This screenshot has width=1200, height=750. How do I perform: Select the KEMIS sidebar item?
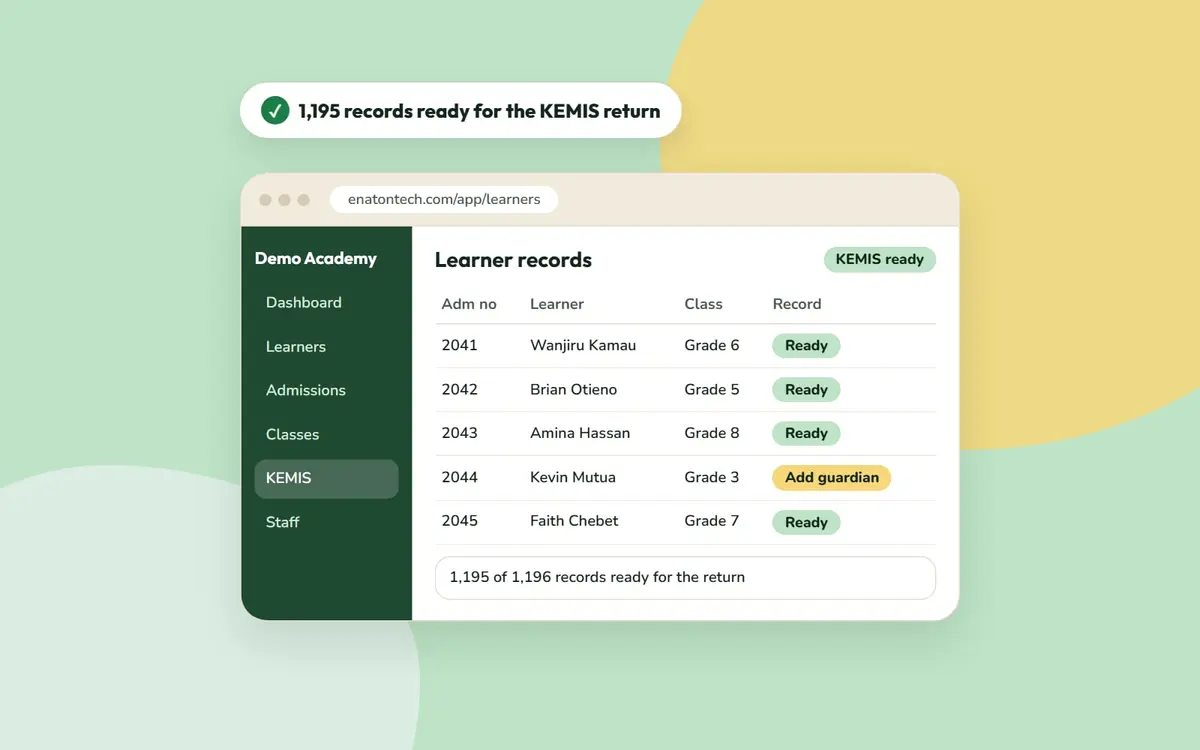click(x=326, y=478)
